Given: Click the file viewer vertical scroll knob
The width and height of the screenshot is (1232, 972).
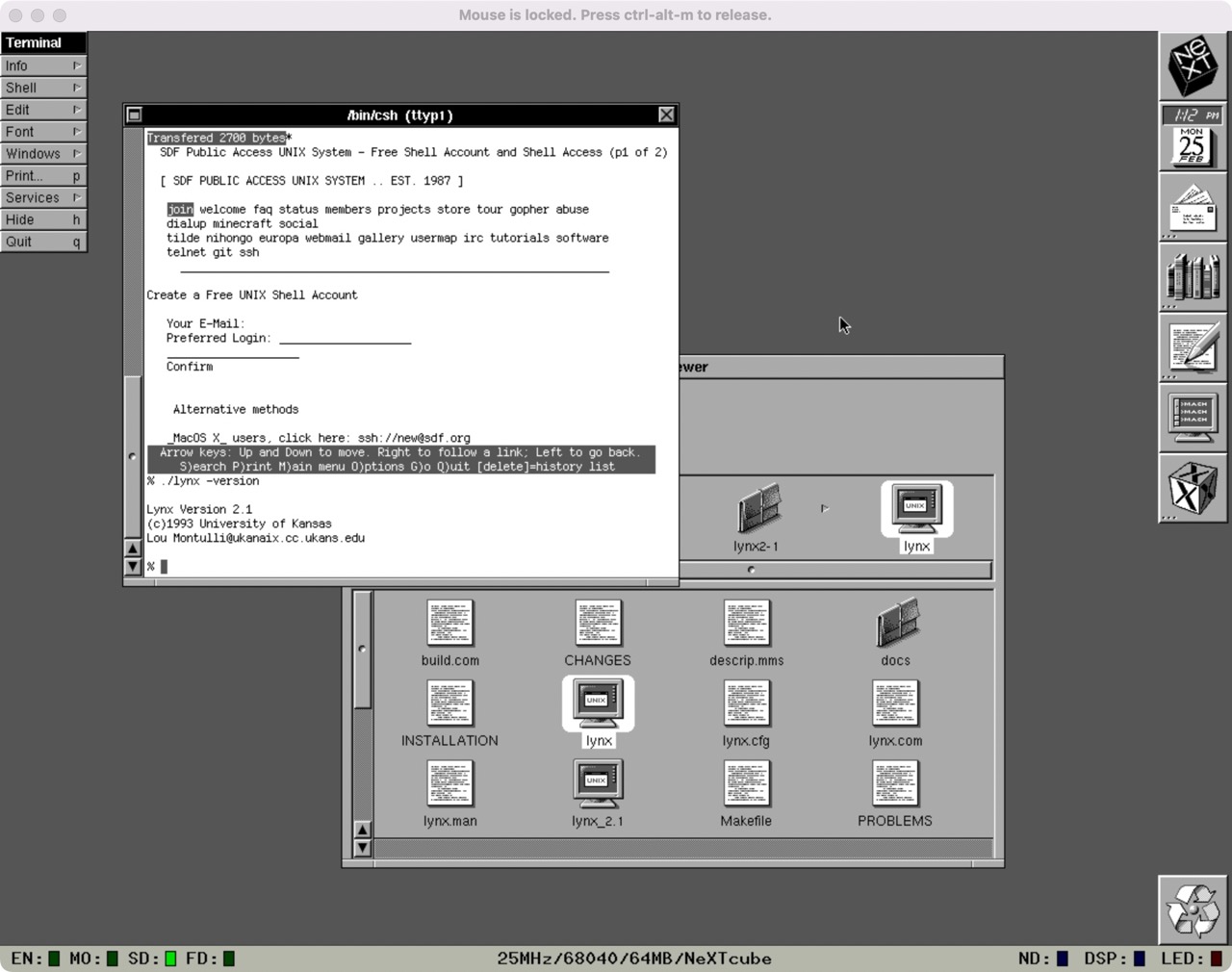Looking at the screenshot, I should click(362, 649).
